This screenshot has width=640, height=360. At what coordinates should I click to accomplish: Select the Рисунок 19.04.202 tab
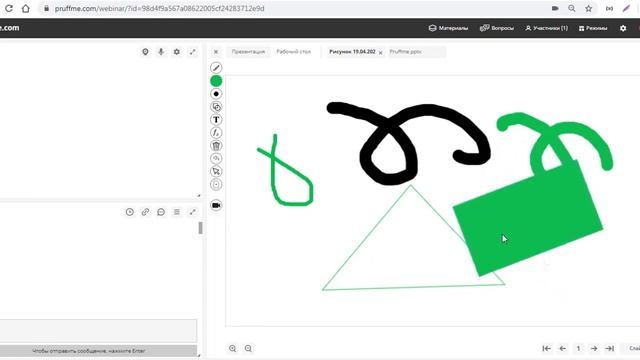(x=352, y=52)
